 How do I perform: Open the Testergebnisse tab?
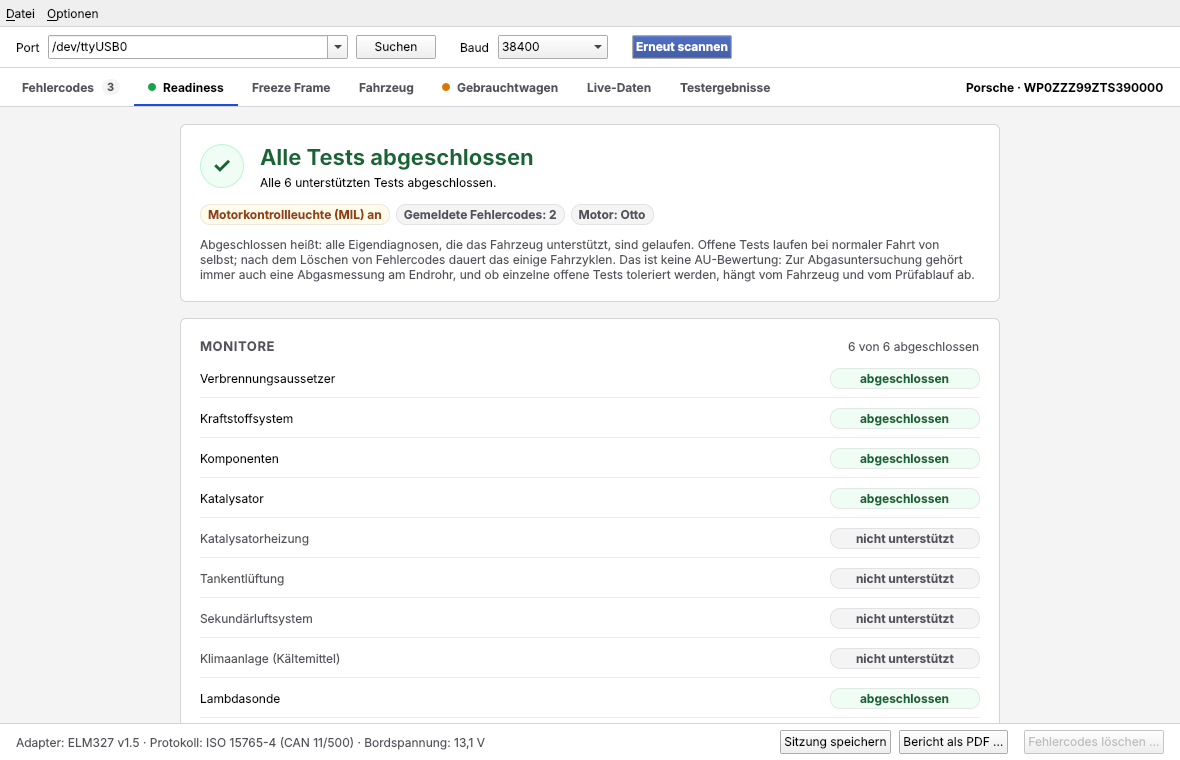pos(725,87)
